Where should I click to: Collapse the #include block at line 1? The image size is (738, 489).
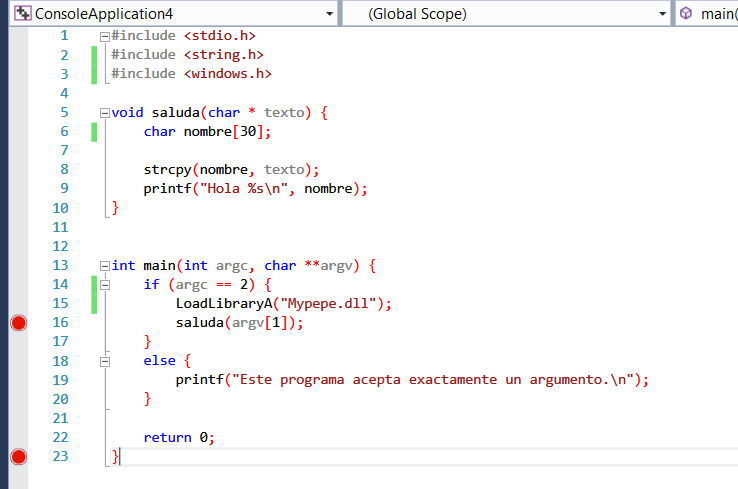click(x=105, y=36)
